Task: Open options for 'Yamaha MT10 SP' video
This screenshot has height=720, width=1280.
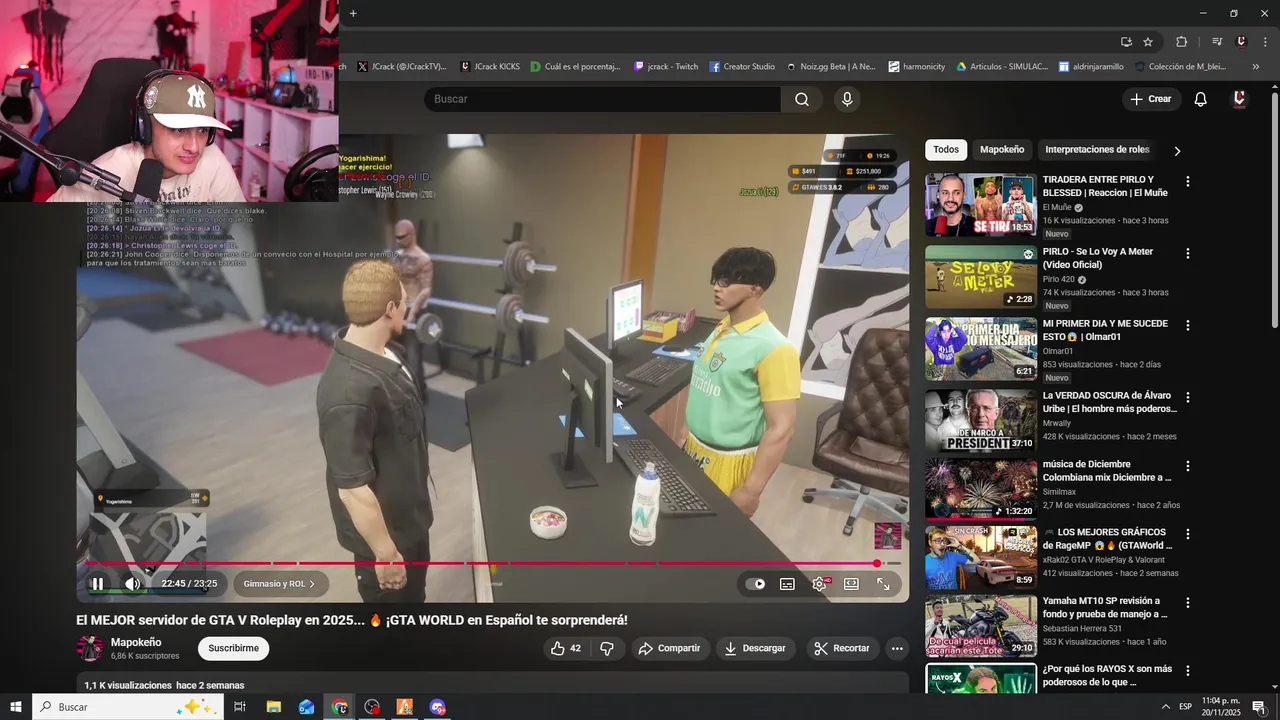Action: pos(1188,603)
